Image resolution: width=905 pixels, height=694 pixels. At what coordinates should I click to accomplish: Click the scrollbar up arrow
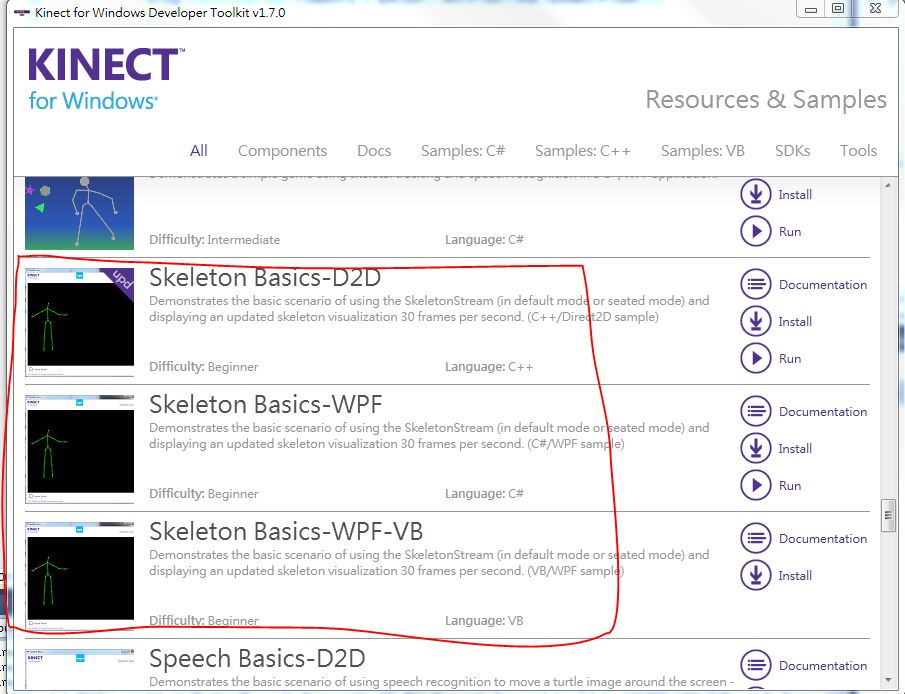coord(888,185)
